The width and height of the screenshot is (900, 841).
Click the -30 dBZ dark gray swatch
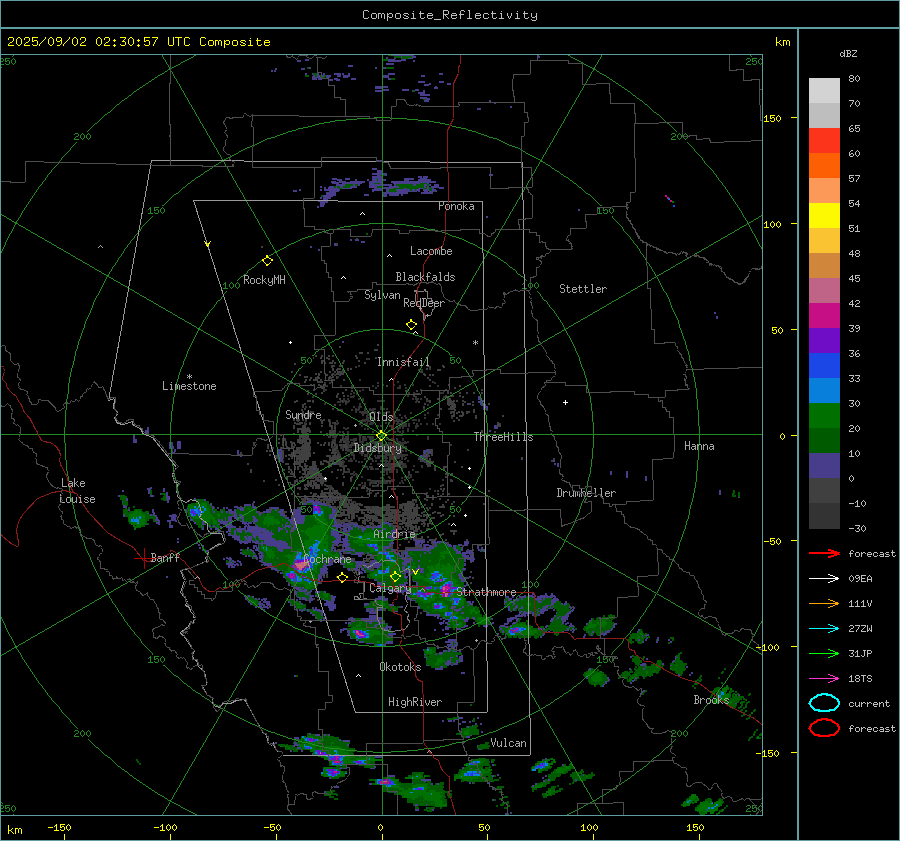click(x=824, y=516)
